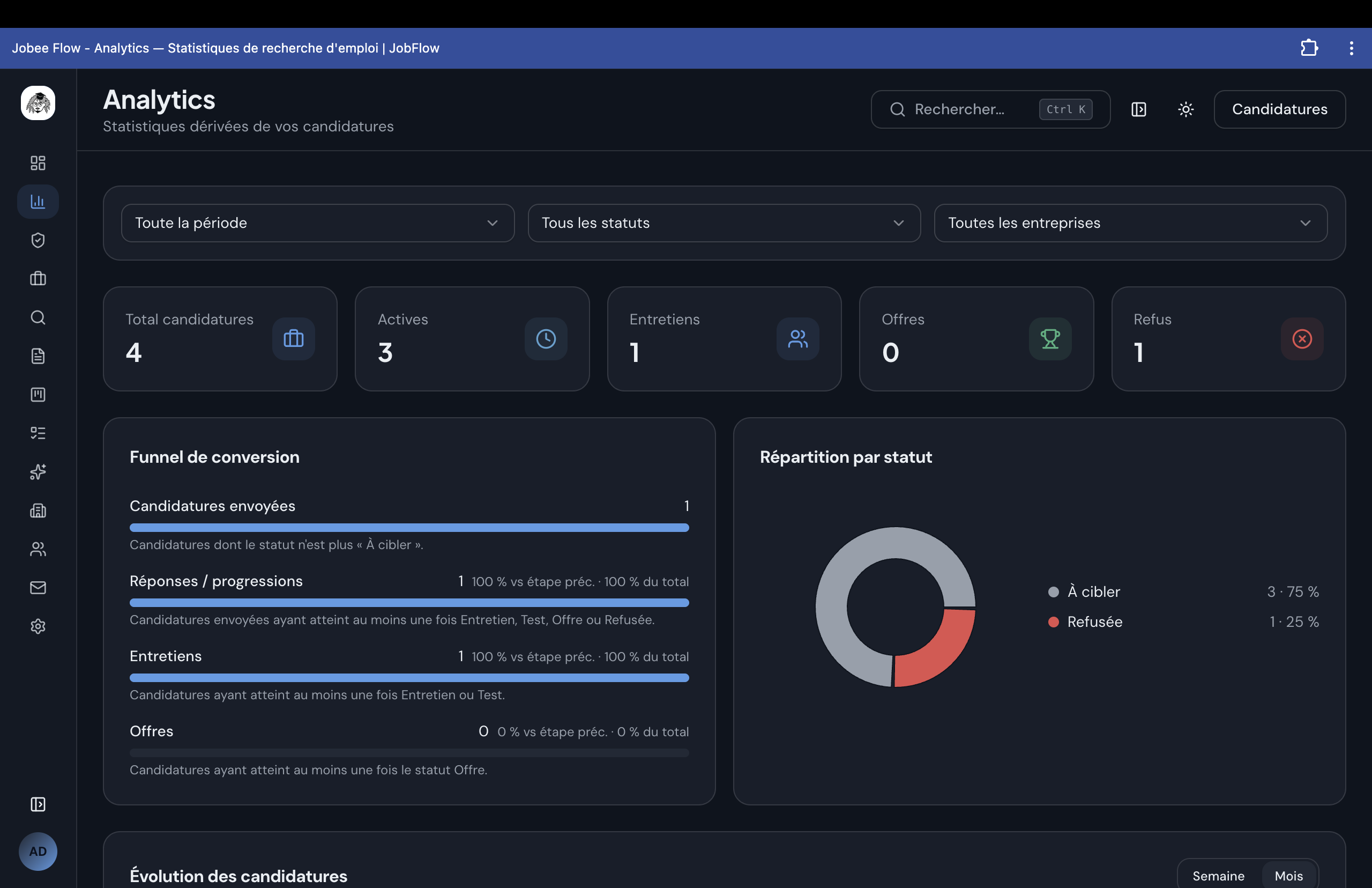1372x888 pixels.
Task: Open the Toute la période dropdown
Action: (317, 223)
